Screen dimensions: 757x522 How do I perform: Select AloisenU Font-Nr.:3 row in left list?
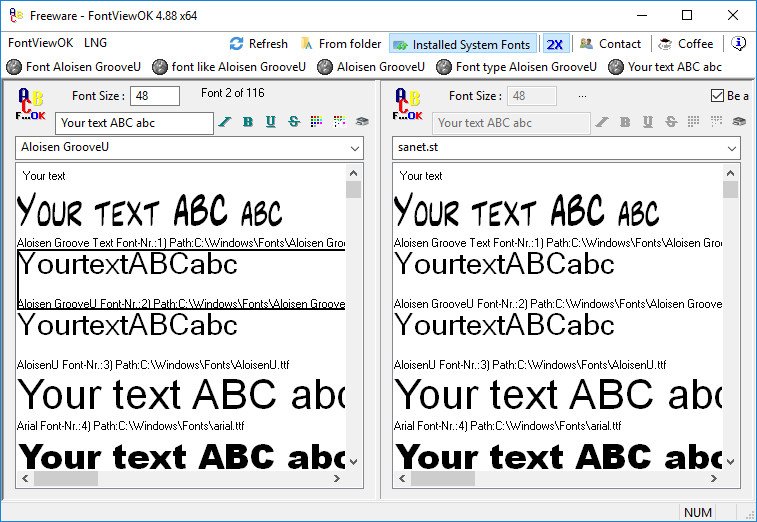(x=181, y=340)
